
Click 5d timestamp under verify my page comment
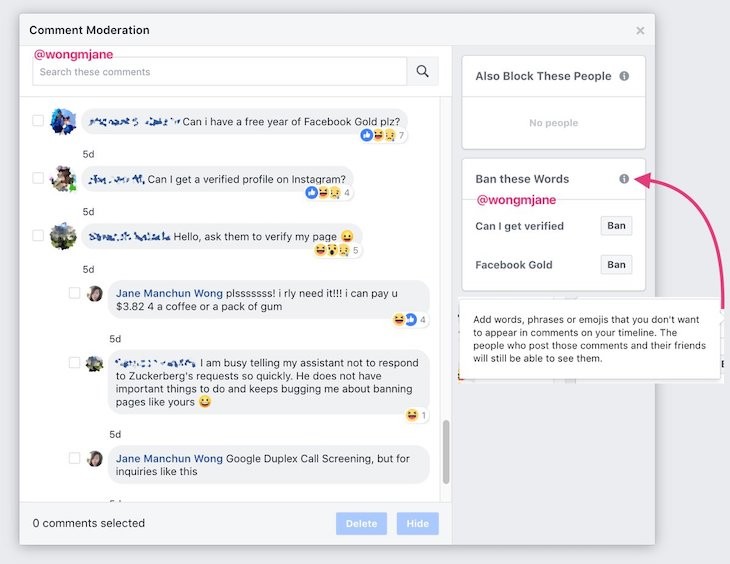[x=88, y=270]
